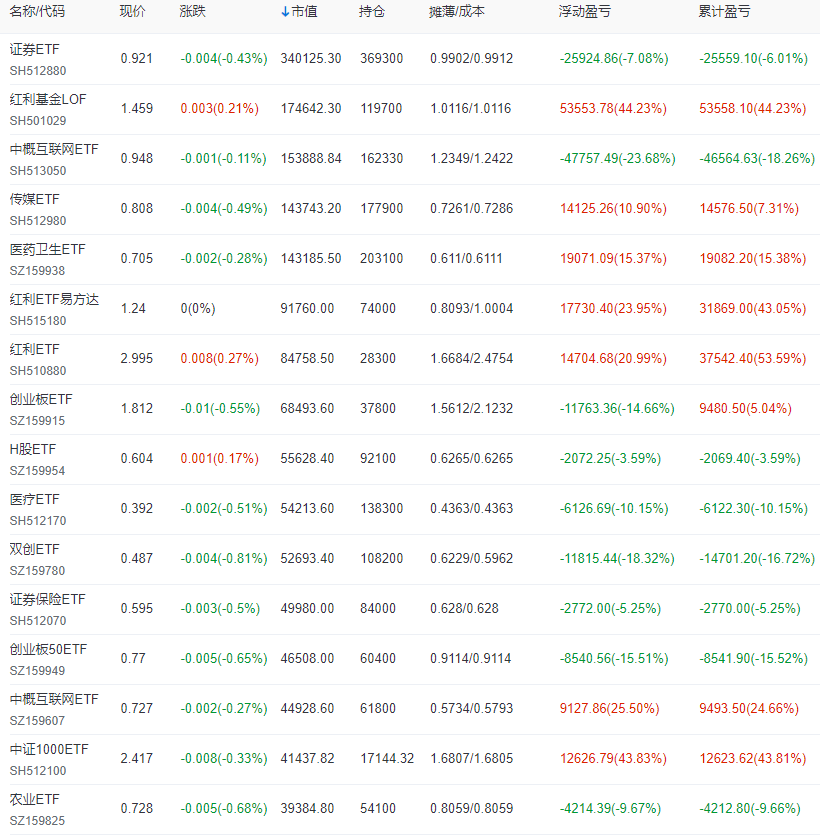820x838 pixels.
Task: Click the 涨跌 column header
Action: coord(192,11)
